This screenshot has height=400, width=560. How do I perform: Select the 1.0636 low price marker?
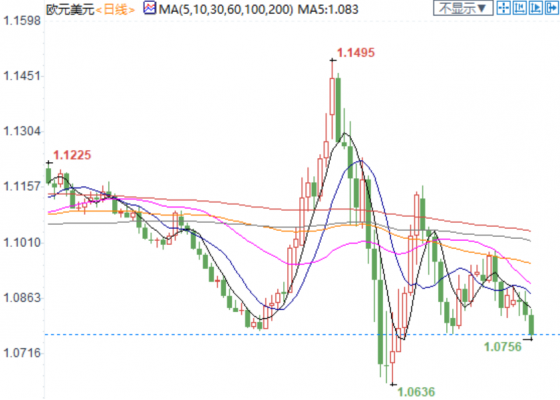(416, 392)
